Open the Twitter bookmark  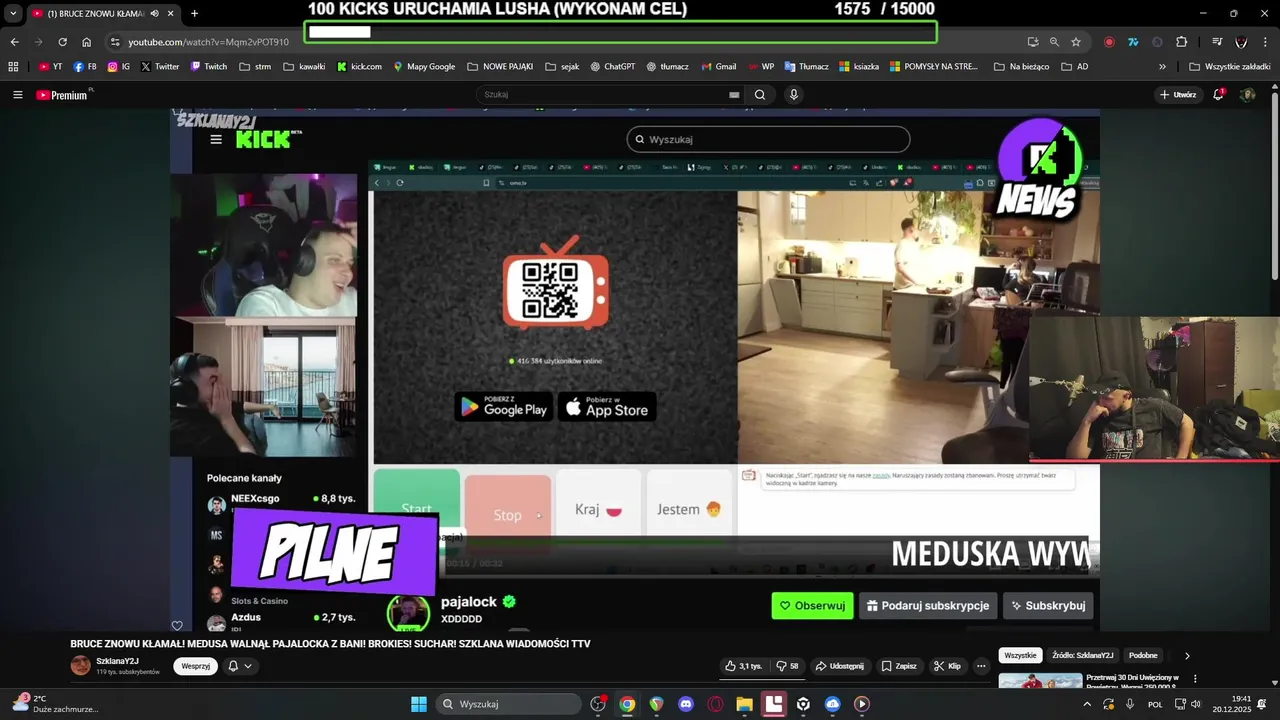tap(160, 67)
